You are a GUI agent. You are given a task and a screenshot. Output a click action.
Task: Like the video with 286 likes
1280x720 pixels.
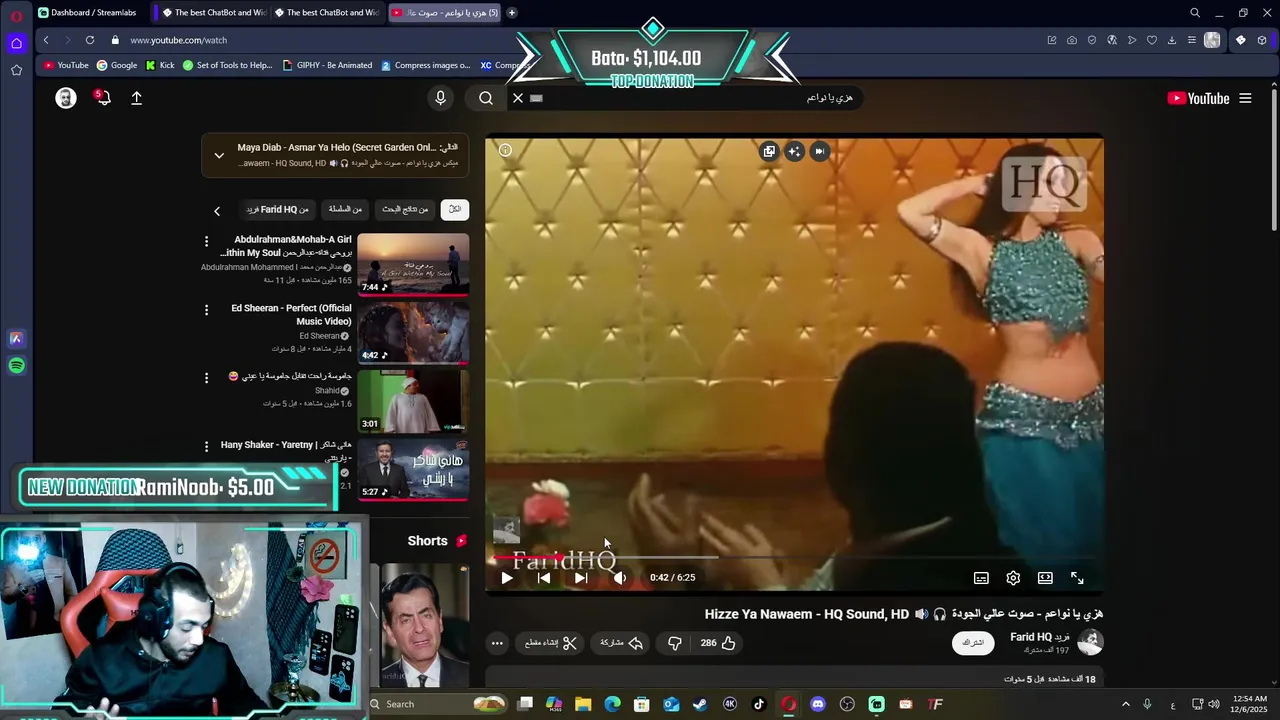[x=718, y=643]
